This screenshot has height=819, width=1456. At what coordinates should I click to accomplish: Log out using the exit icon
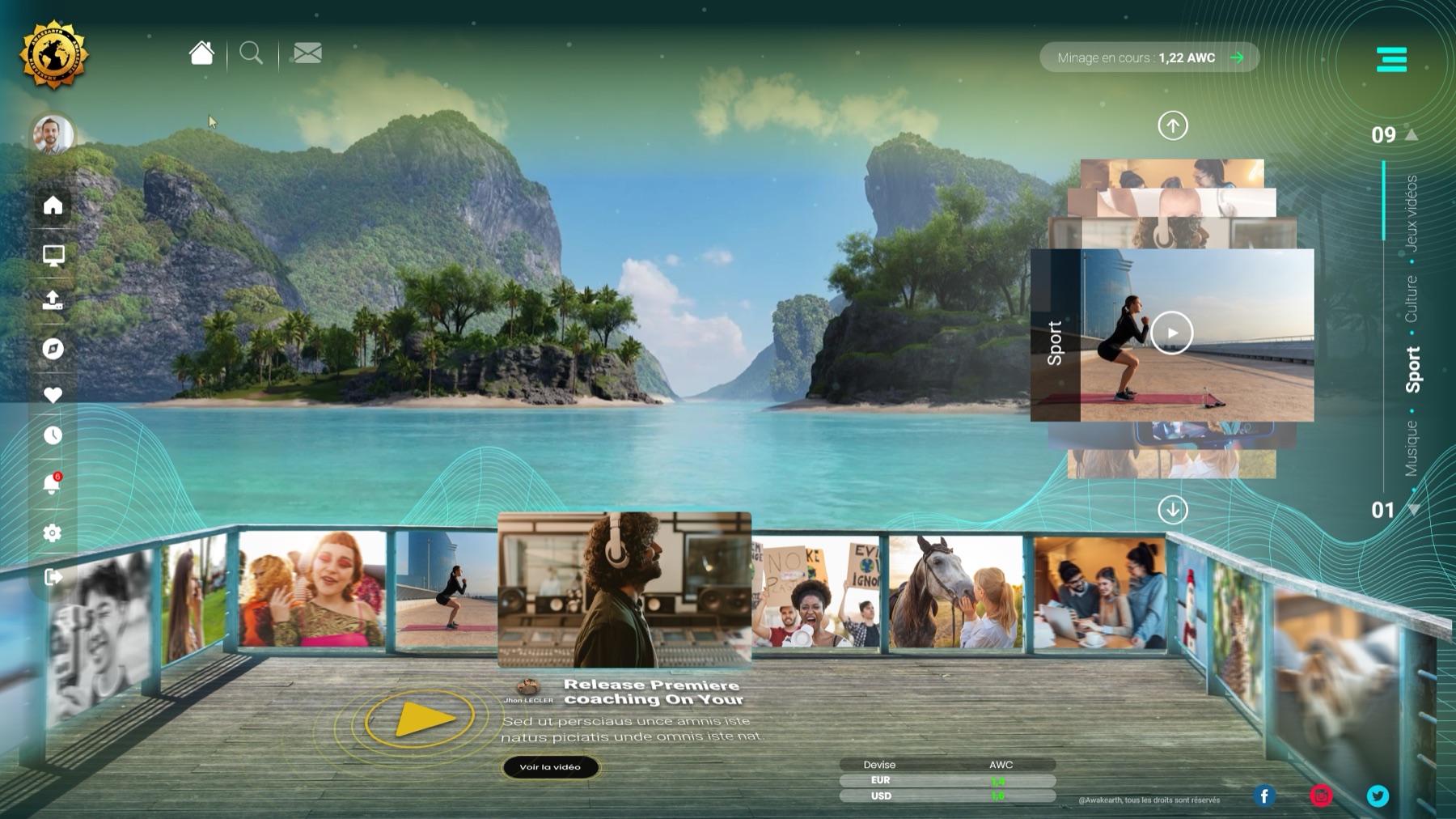coord(55,575)
